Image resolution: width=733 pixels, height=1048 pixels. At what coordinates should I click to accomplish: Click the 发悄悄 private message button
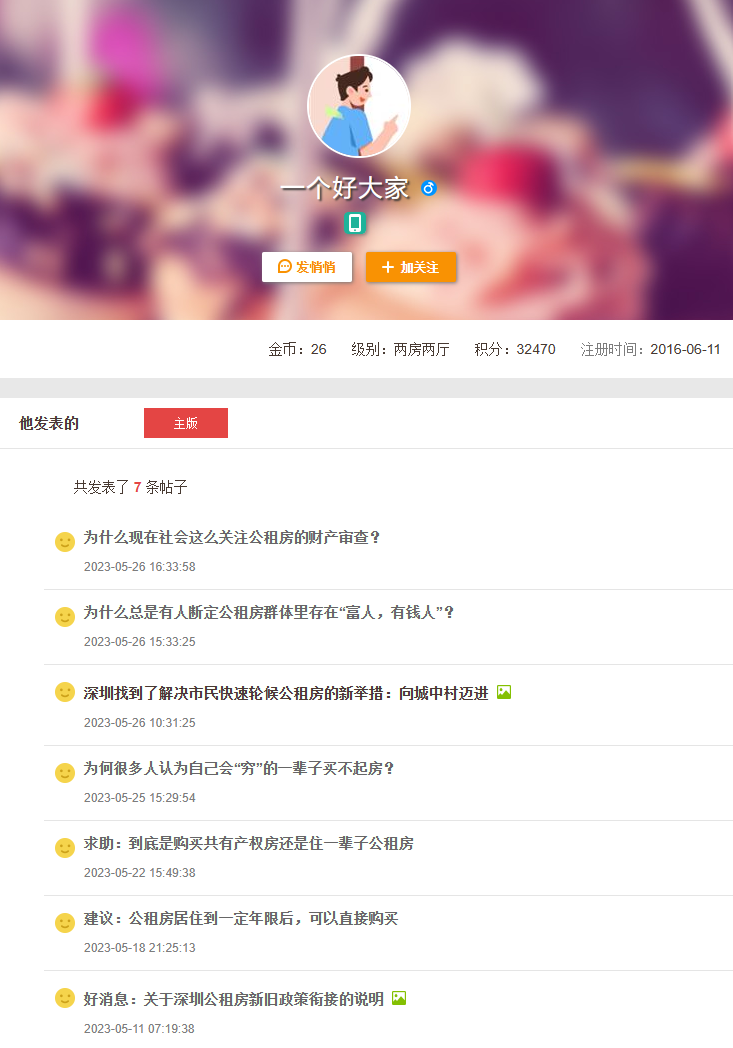(x=307, y=267)
